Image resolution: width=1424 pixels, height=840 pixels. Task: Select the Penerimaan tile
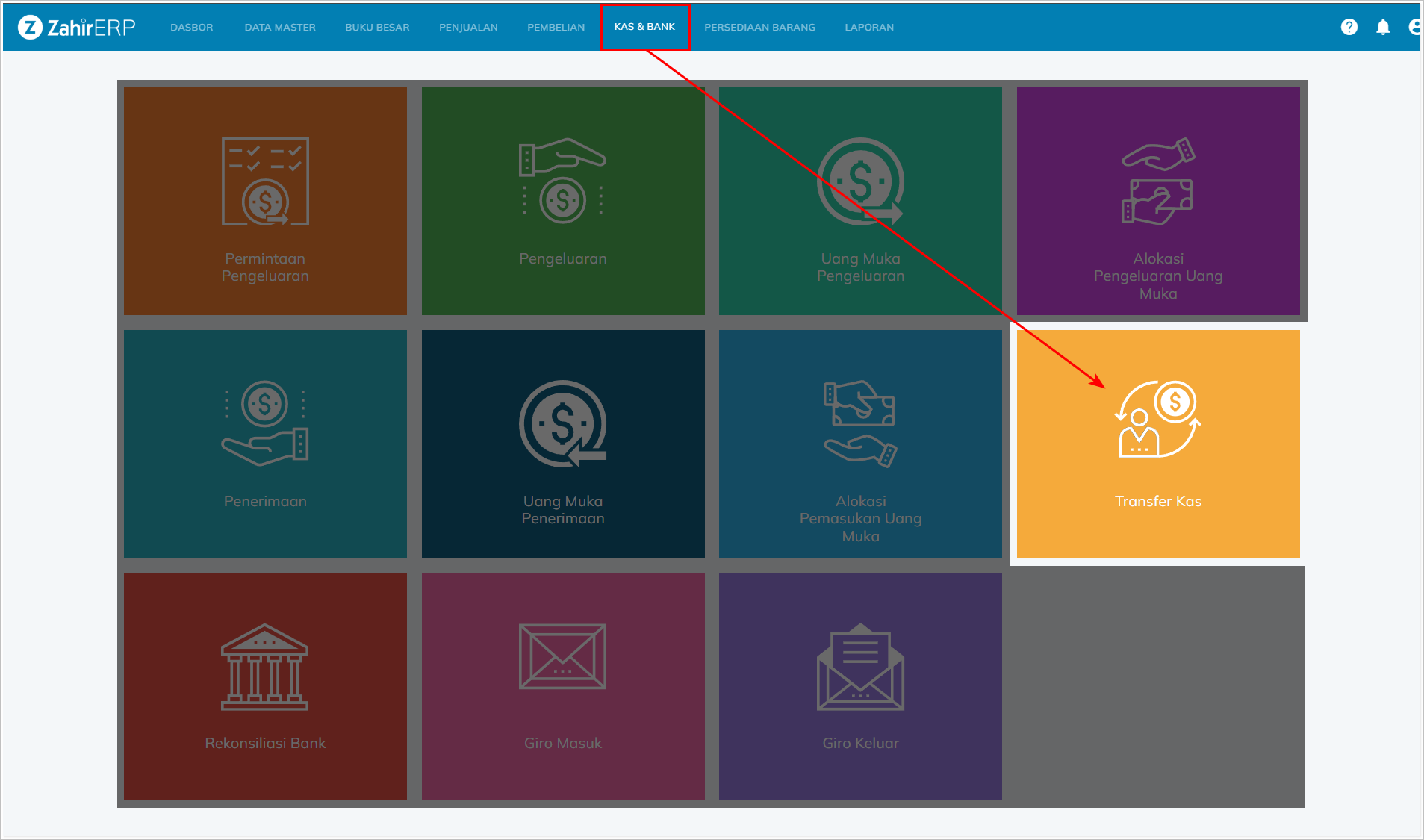(x=265, y=444)
